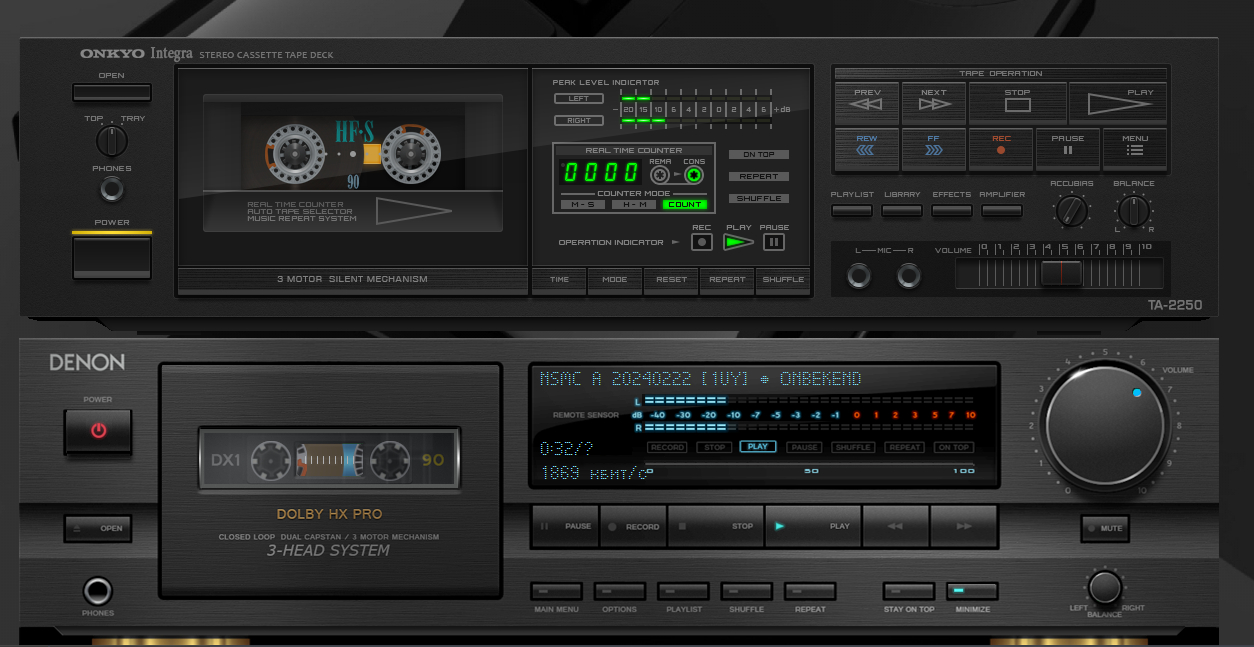
Task: Select M-S counter mode
Action: (x=583, y=204)
